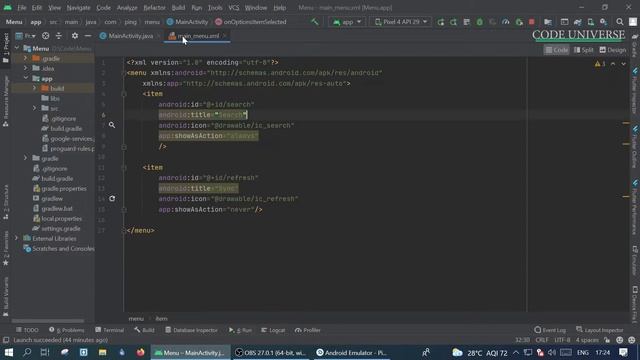The image size is (640, 360).
Task: Click the refresh gutter icon beside line 14
Action: click(x=112, y=199)
